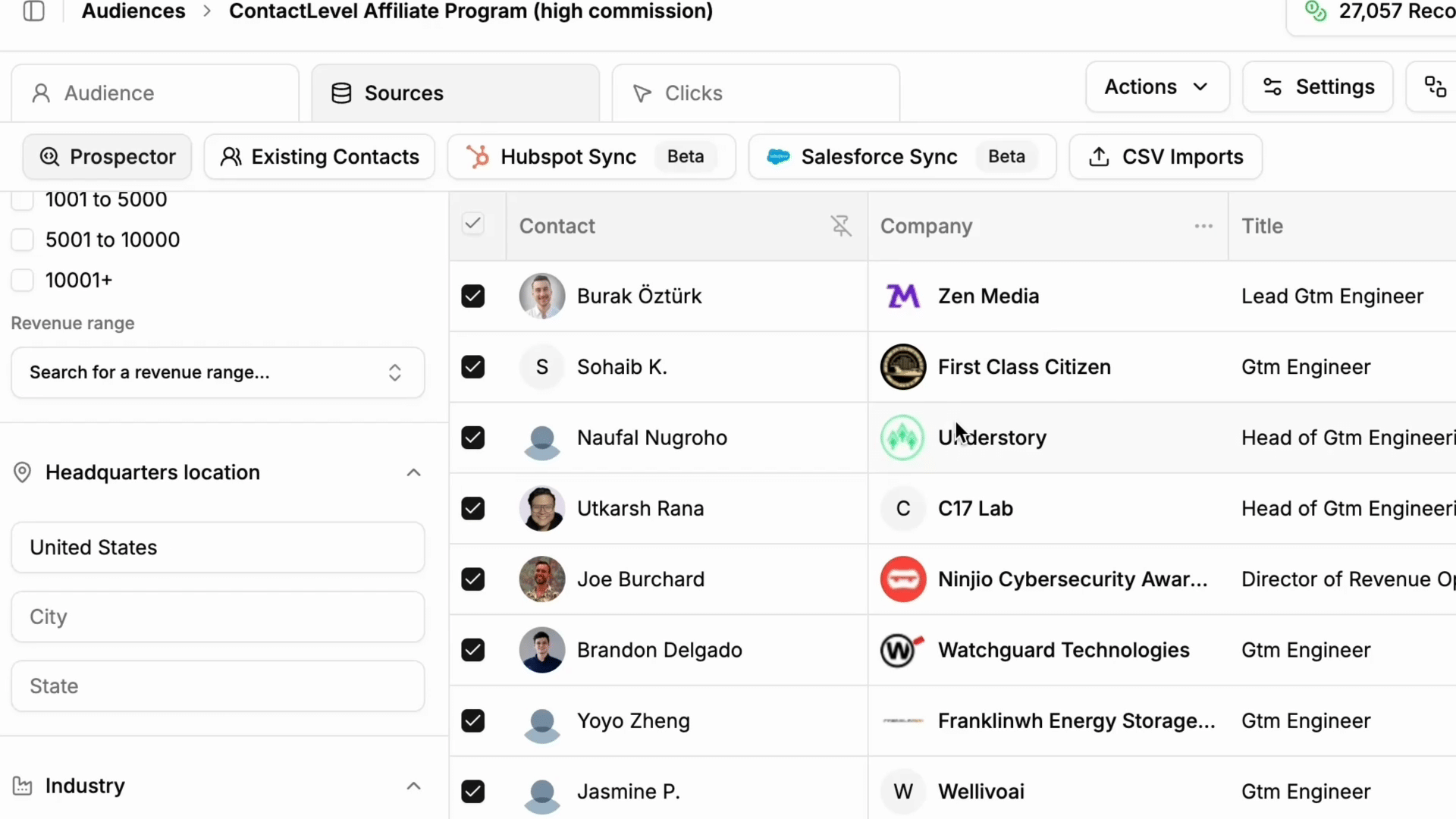The image size is (1456, 819).
Task: Uncheck the Sohaib K. row checkbox
Action: click(x=473, y=367)
